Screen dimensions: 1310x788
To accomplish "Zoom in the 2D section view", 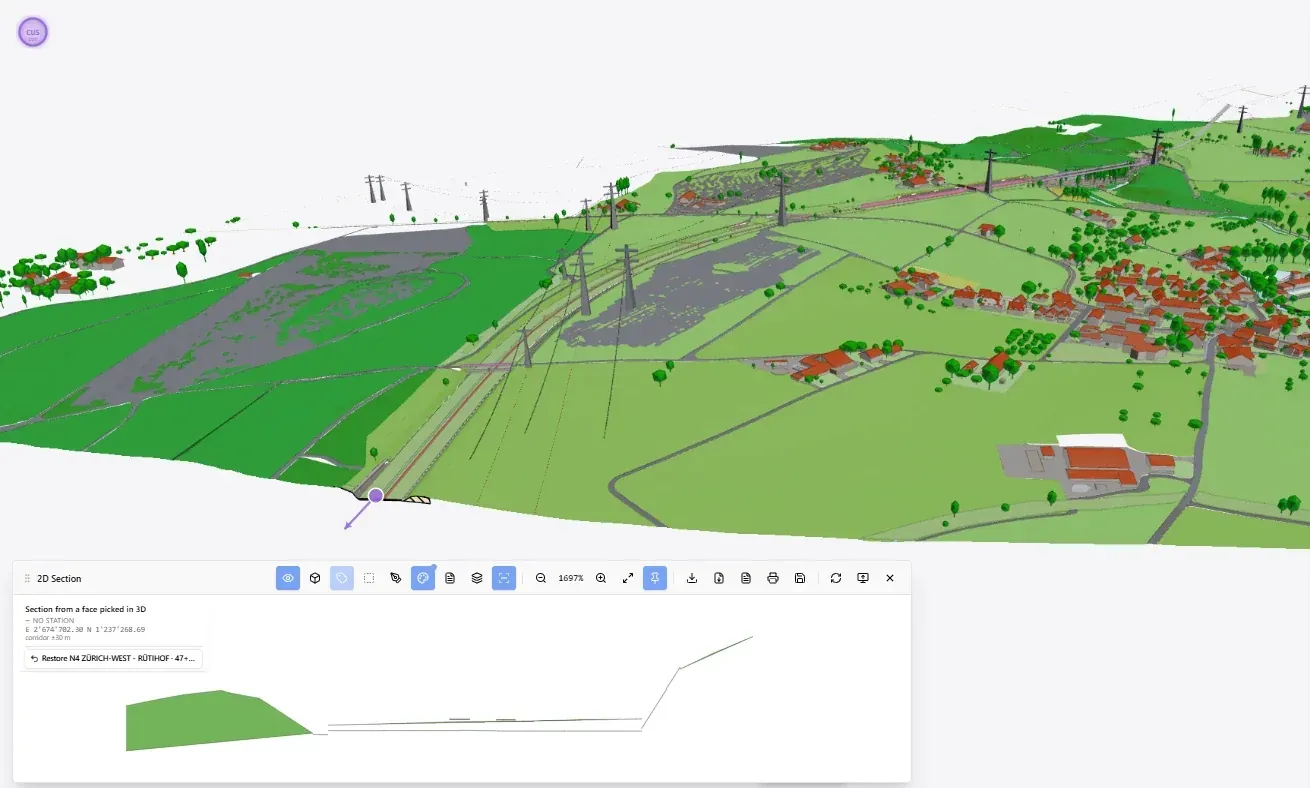I will (x=601, y=578).
